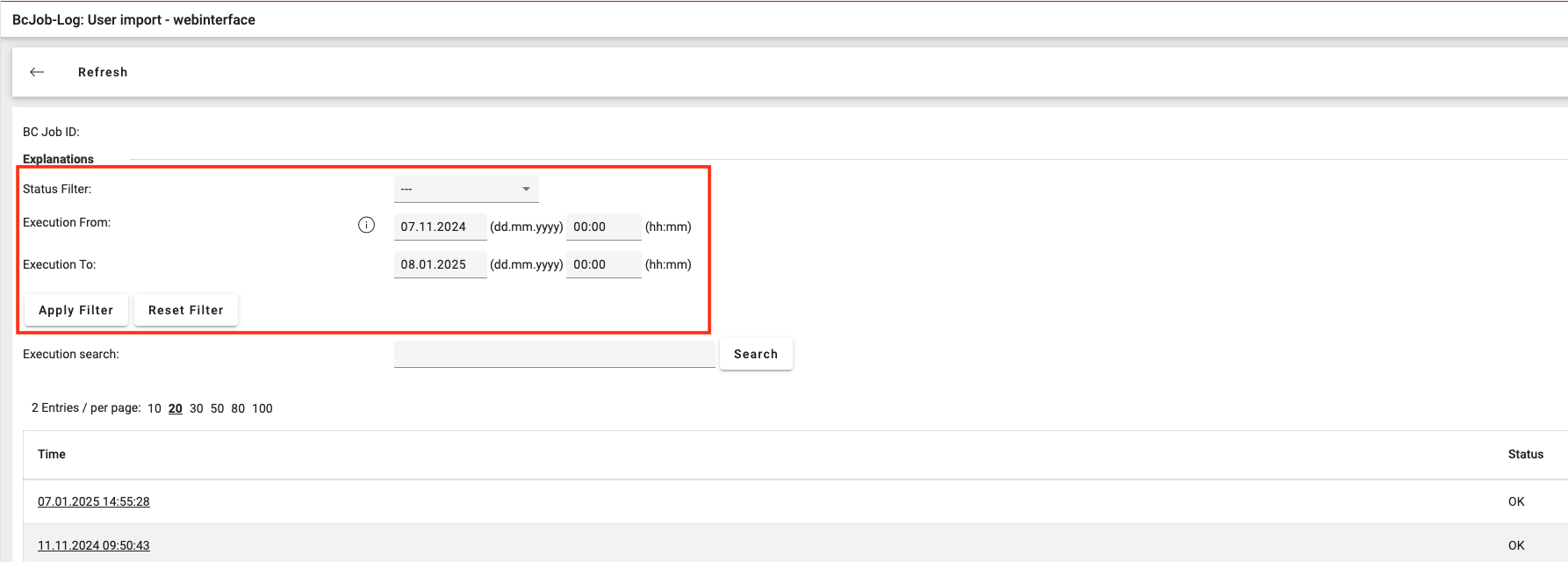
Task: Switch to 80 entries per page
Action: 238,408
